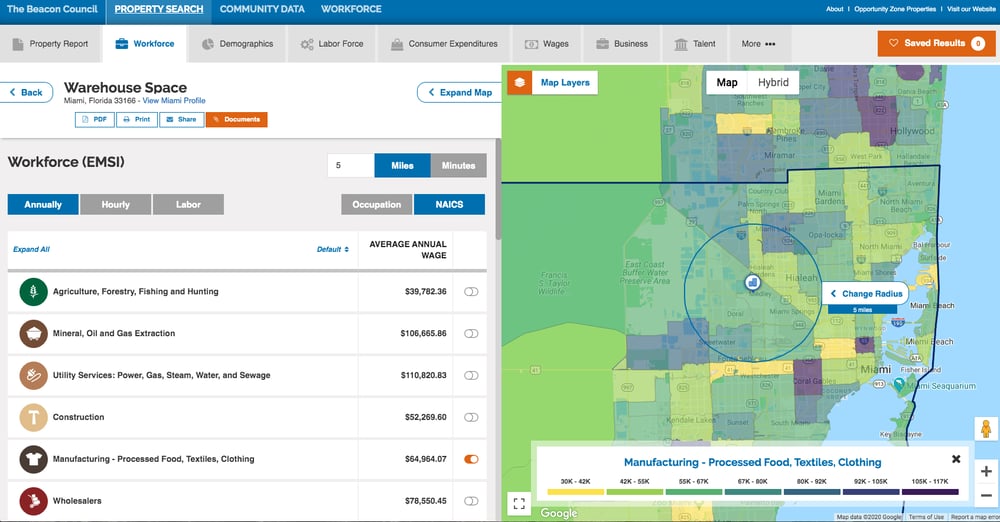This screenshot has height=522, width=1000.
Task: Switch to NAICS view
Action: 449,204
